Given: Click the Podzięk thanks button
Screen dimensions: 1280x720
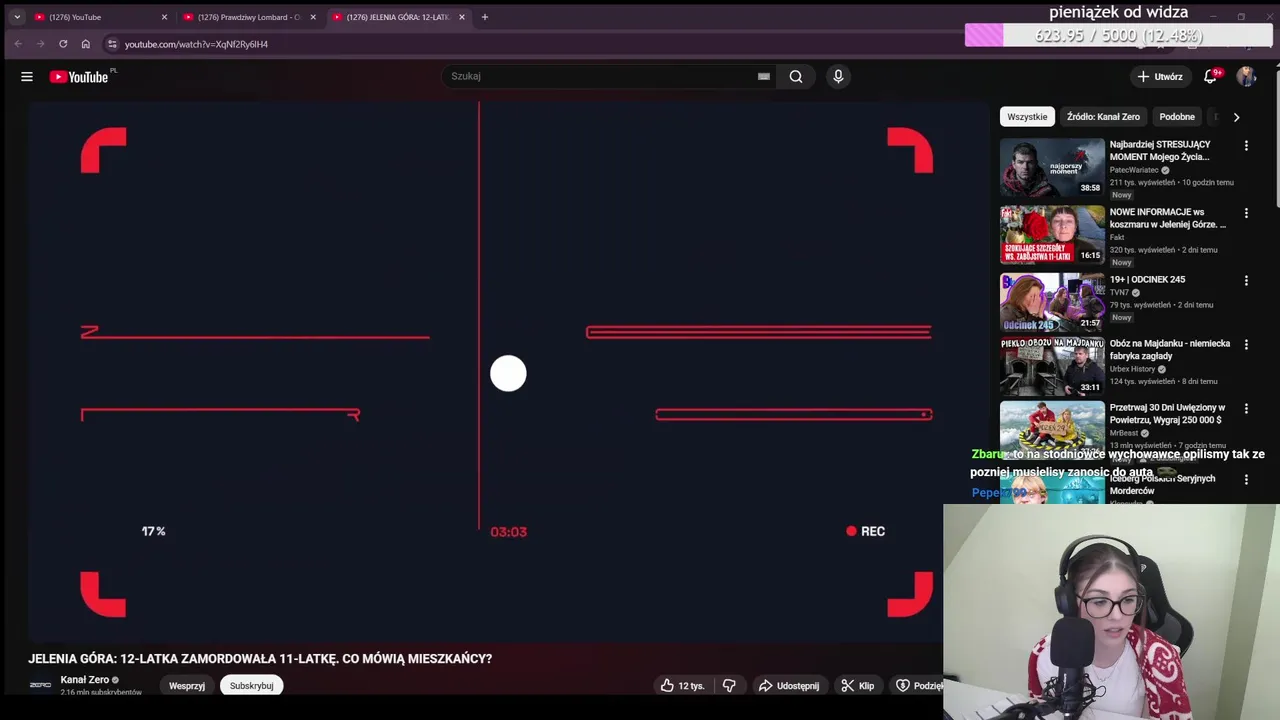Looking at the screenshot, I should (918, 686).
